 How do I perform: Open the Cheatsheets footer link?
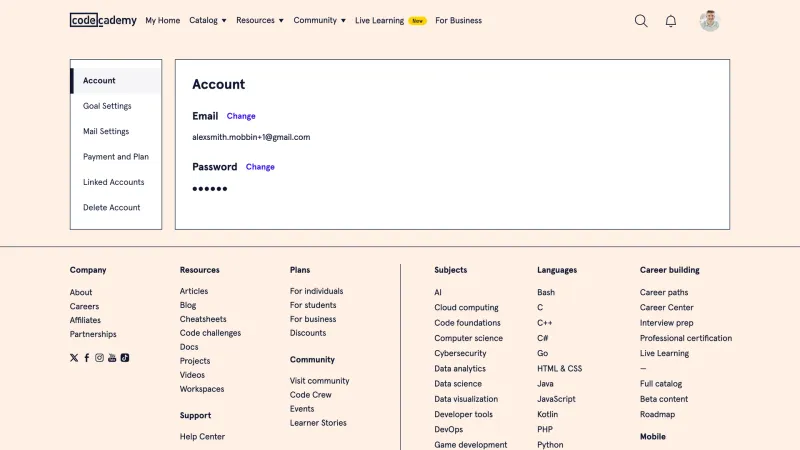(203, 319)
